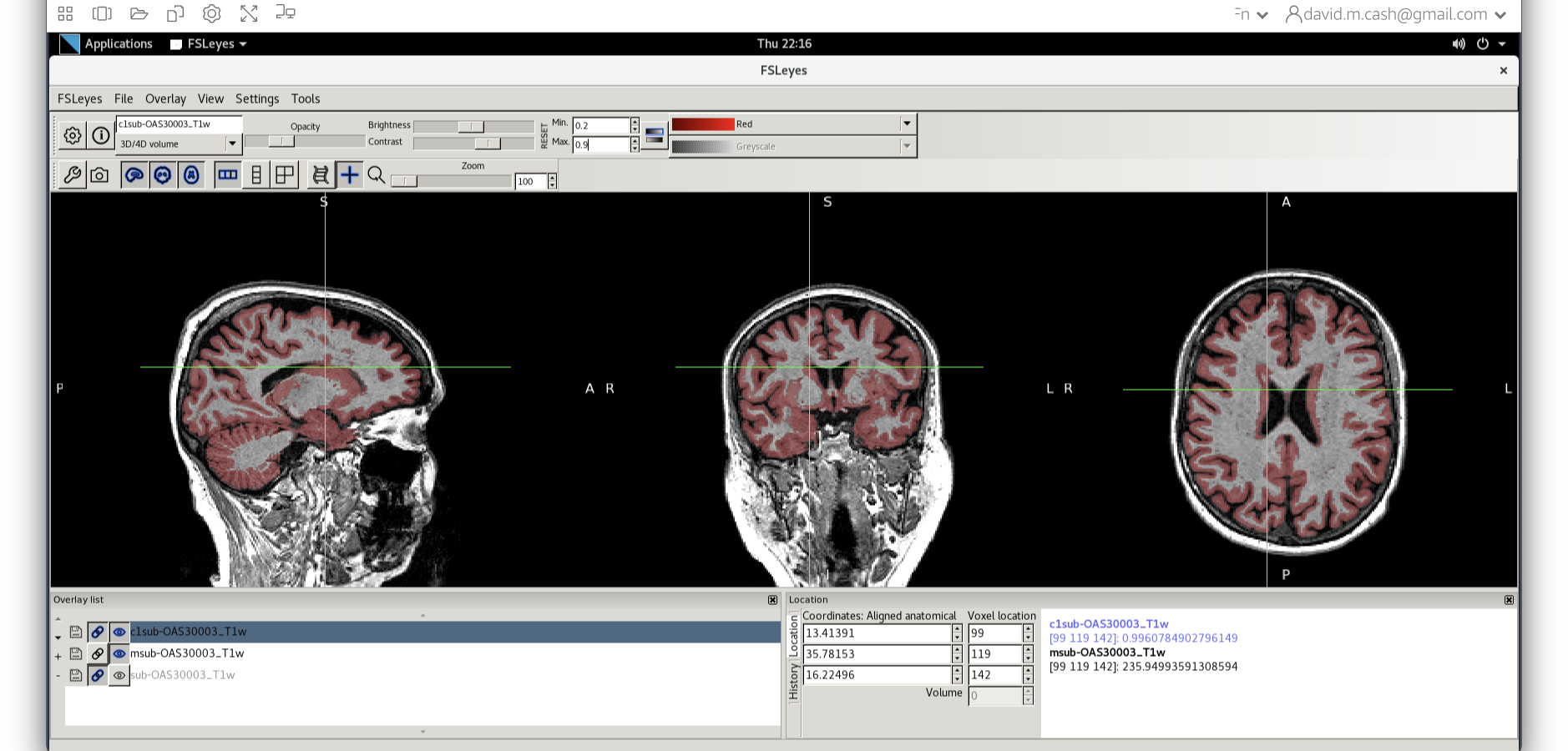Viewport: 1568px width, 751px height.
Task: Toggle negative colour map icon
Action: click(655, 135)
